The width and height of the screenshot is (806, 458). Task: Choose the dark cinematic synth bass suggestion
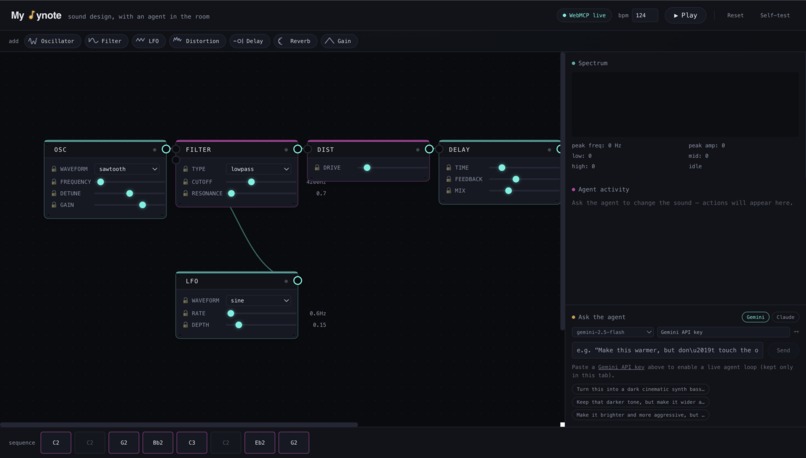point(640,389)
